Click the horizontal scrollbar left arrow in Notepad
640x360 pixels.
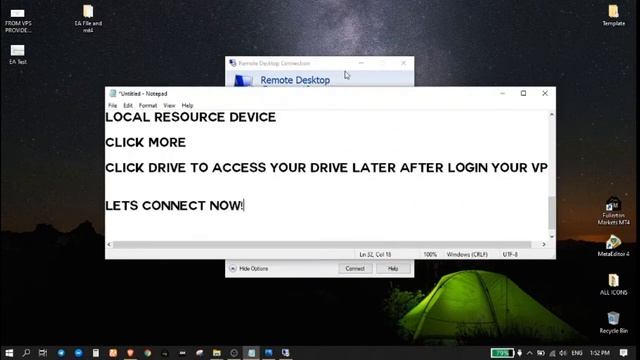(x=109, y=244)
